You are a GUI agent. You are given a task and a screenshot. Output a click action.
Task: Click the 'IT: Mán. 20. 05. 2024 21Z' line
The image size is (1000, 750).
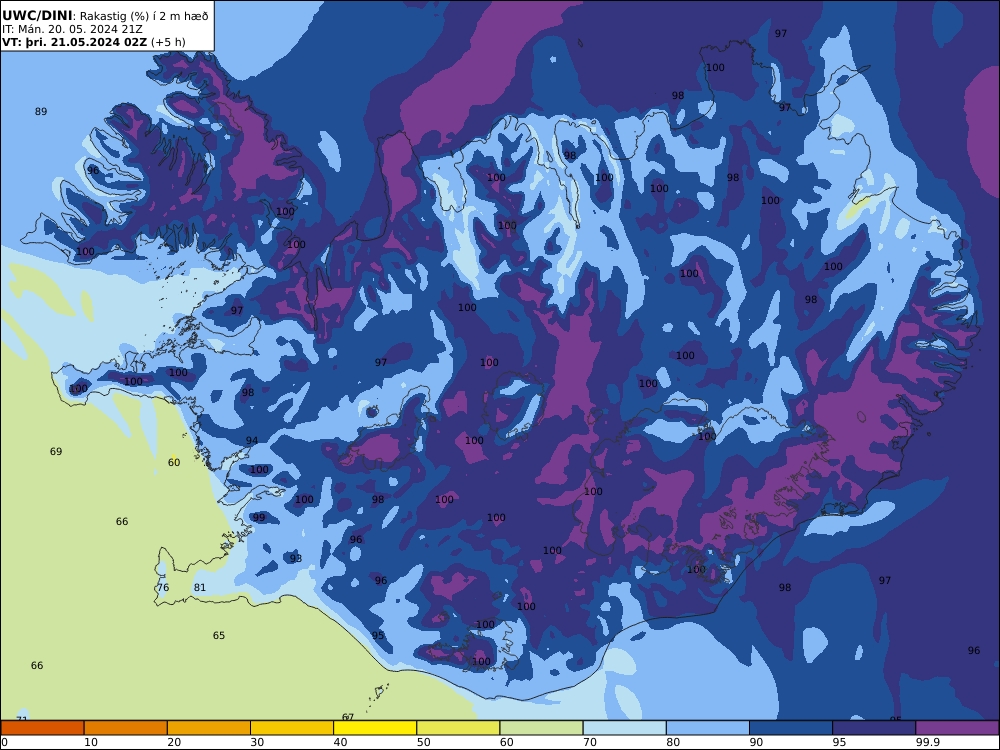click(72, 29)
